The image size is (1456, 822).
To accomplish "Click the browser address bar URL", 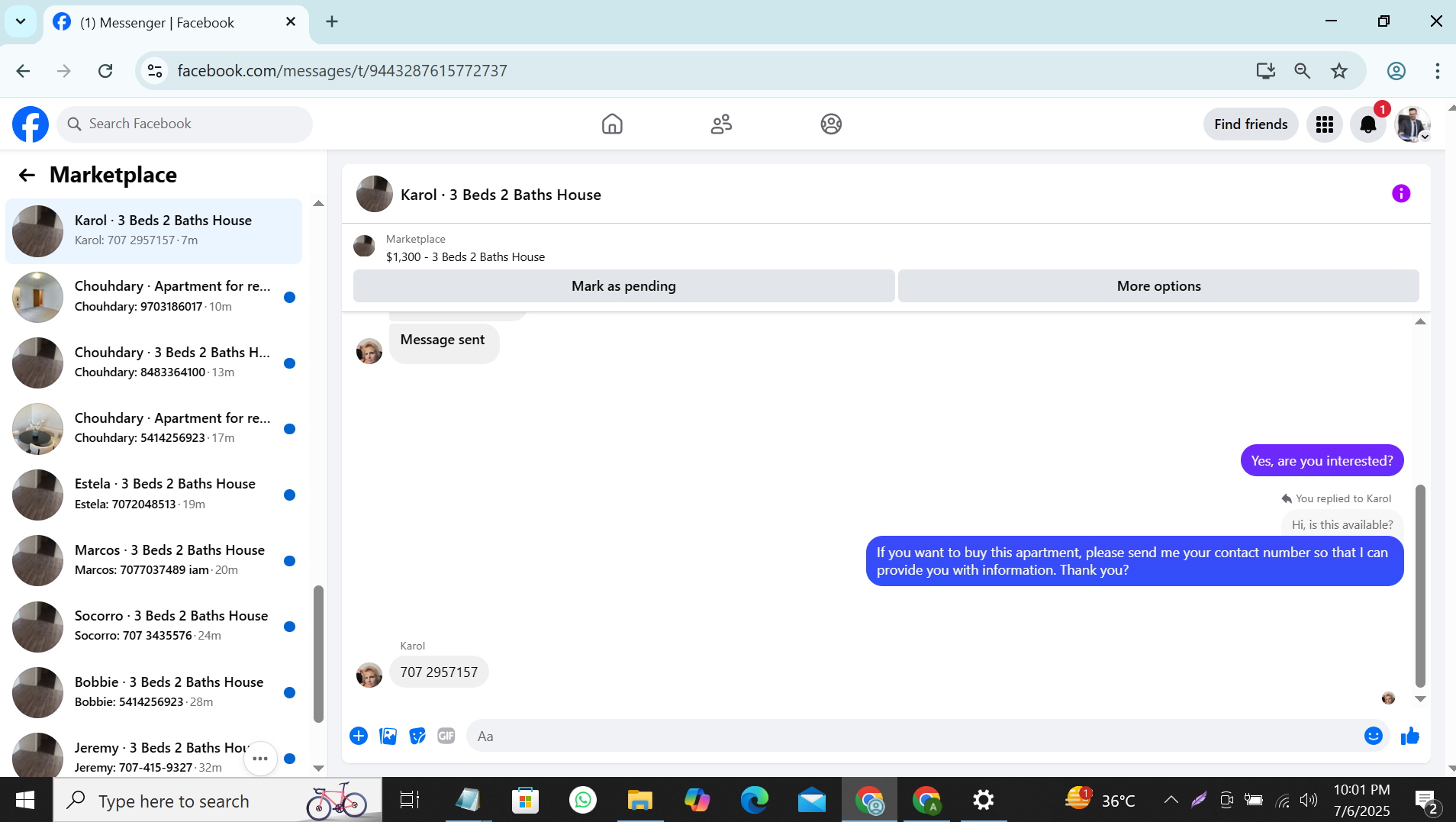I will (x=342, y=71).
